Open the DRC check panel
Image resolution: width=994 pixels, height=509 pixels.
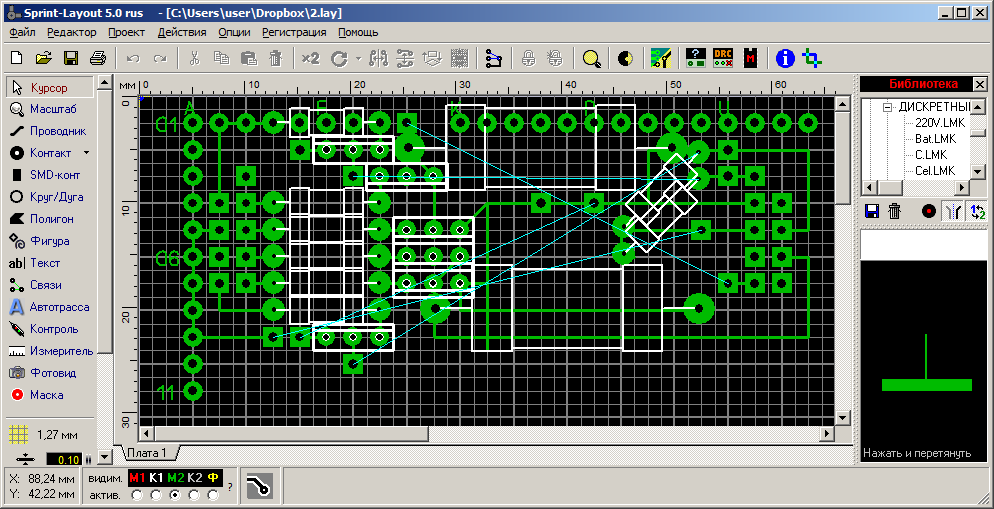(x=723, y=58)
